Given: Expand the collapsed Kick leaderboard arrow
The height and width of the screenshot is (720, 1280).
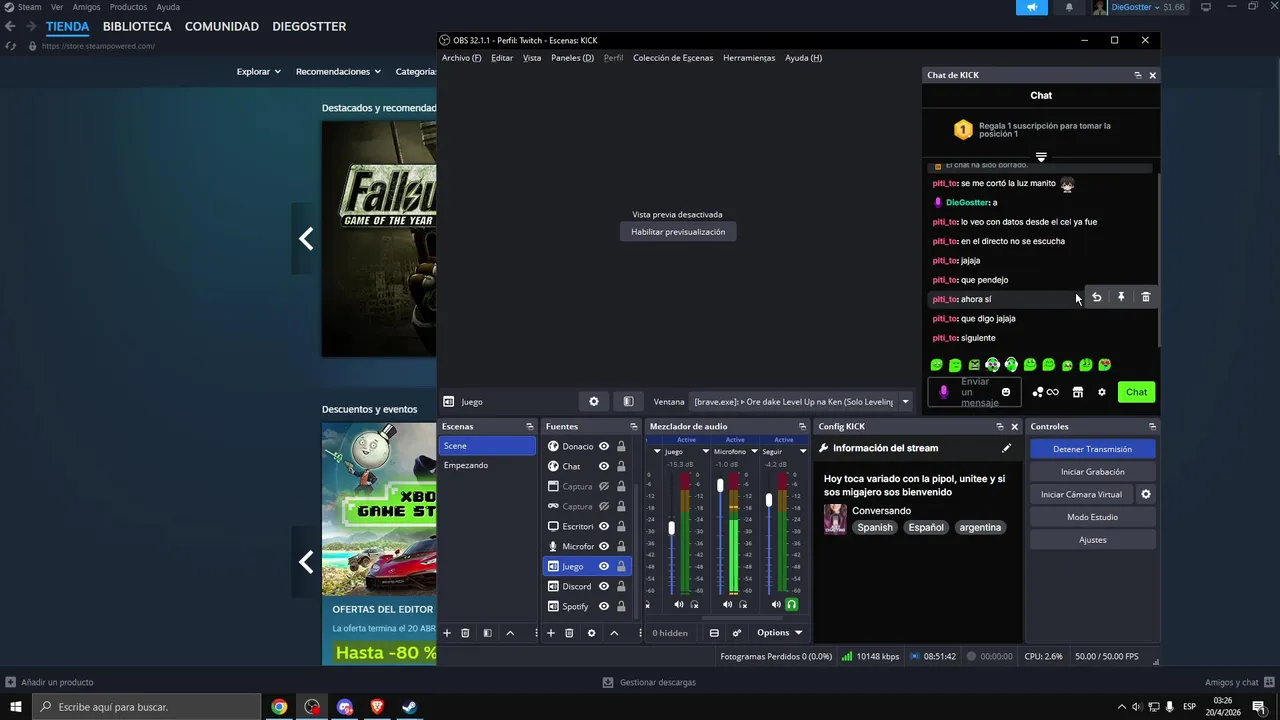Looking at the screenshot, I should [x=1041, y=157].
